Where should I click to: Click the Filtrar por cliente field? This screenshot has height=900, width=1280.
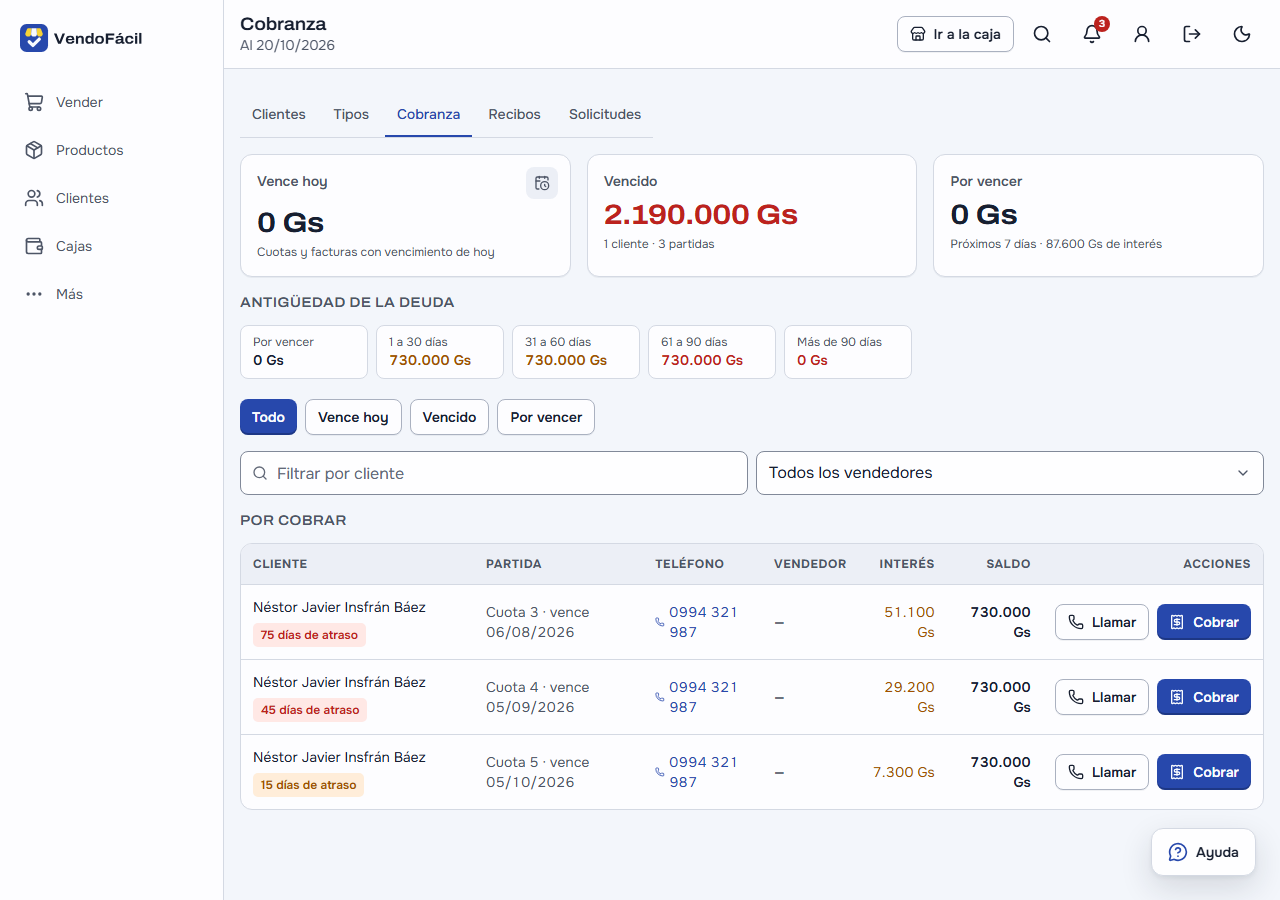click(494, 473)
